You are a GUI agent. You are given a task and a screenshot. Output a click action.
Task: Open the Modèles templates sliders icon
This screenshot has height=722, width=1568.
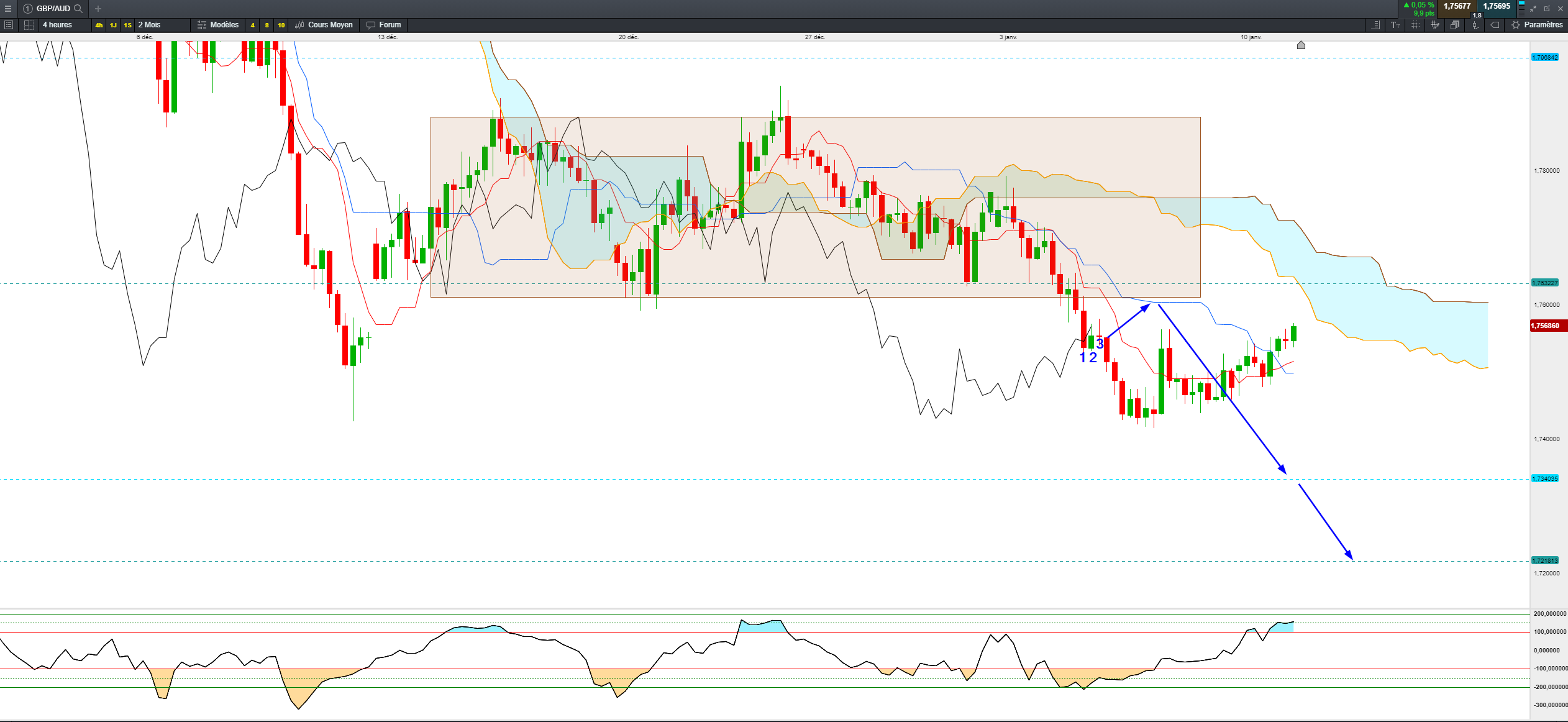201,25
